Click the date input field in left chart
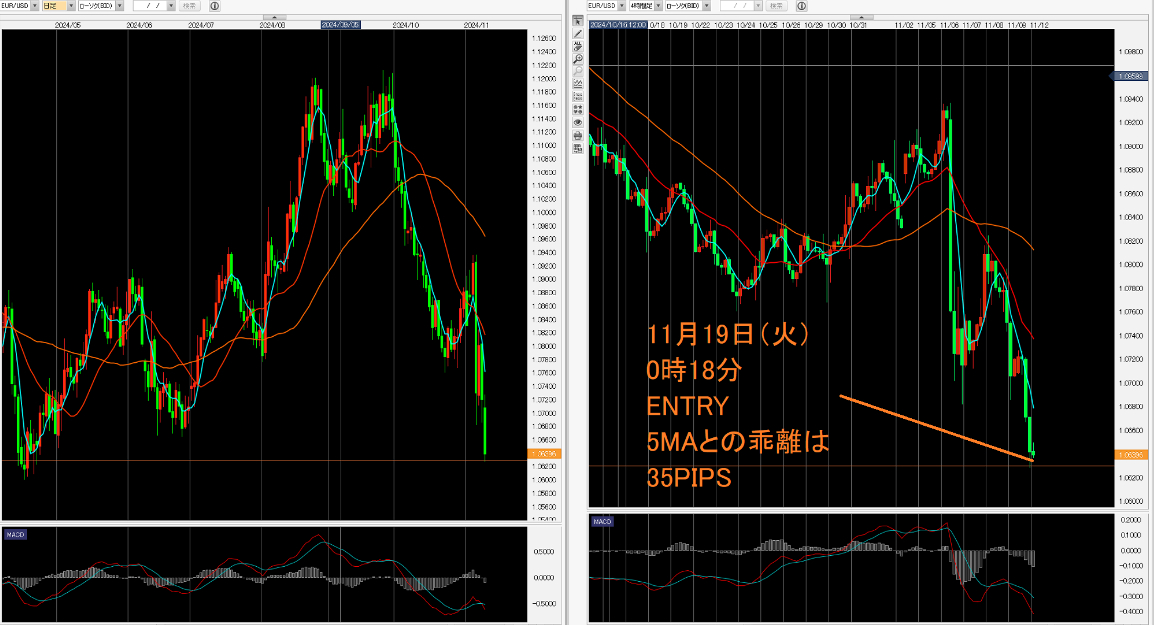 click(x=149, y=5)
